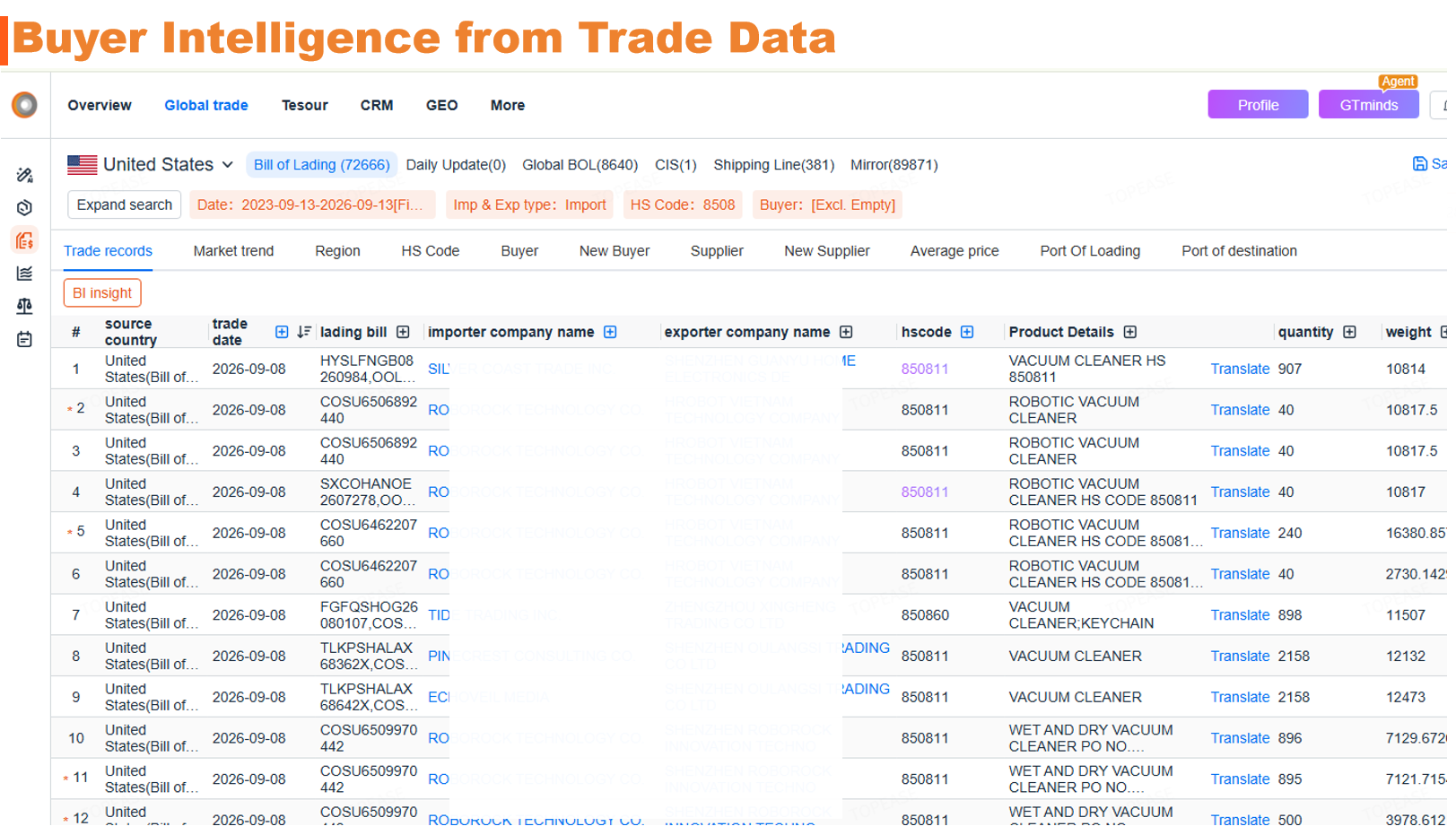
Task: Open the hexagon cube sidebar icon
Action: tap(24, 208)
